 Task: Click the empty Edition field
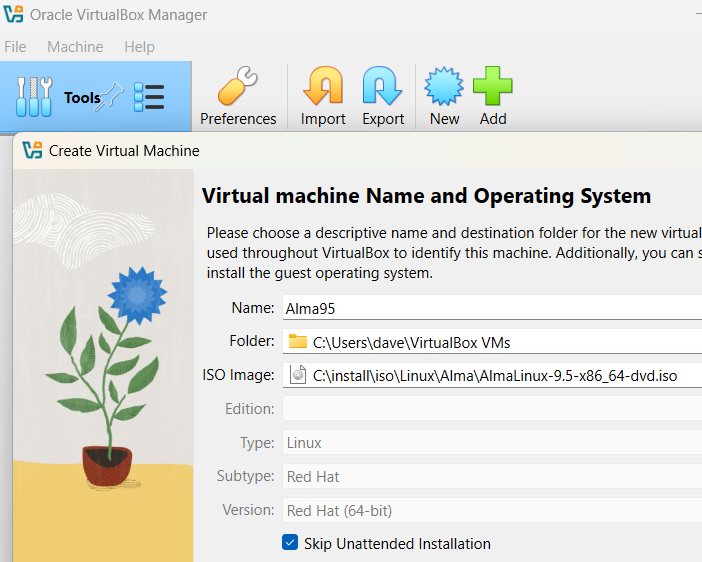(492, 409)
